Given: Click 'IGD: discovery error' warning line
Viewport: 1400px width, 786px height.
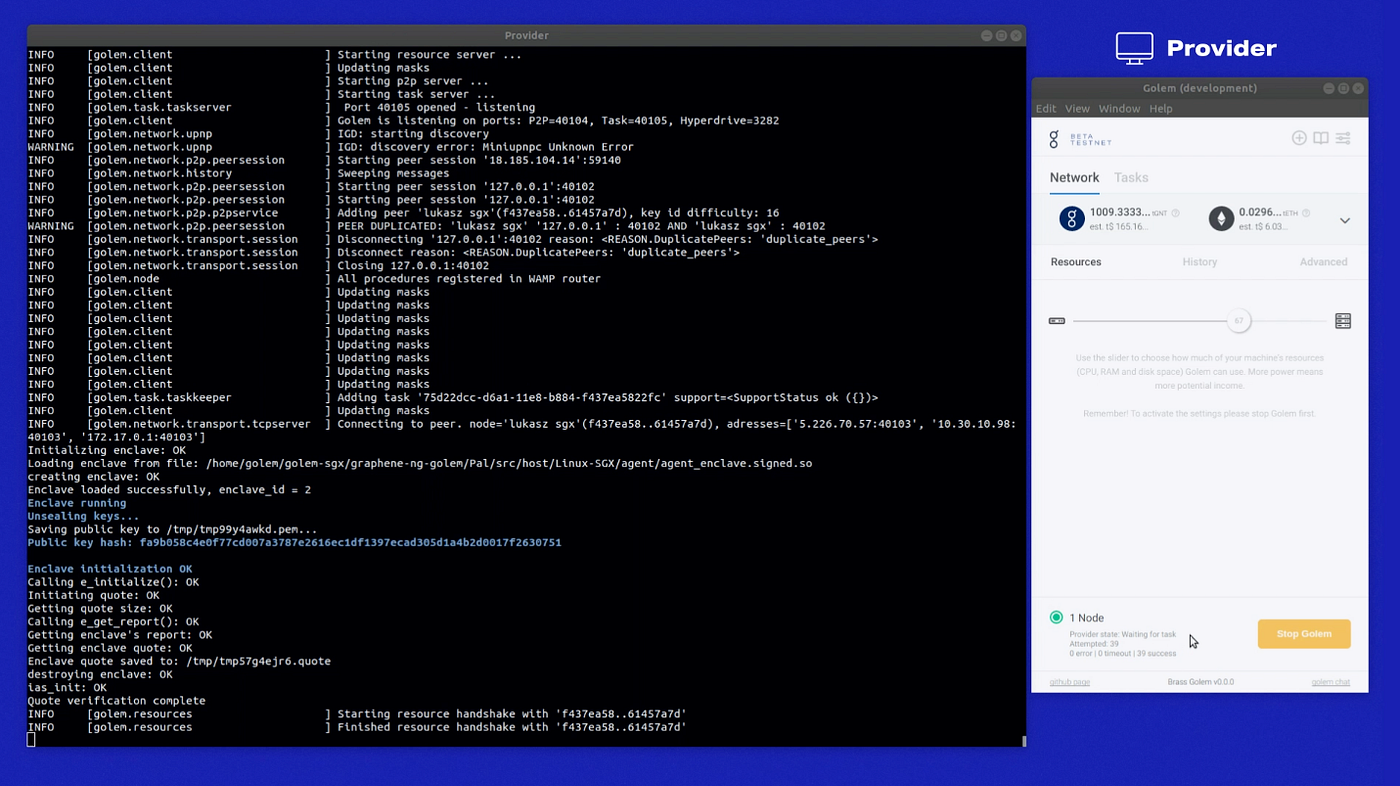Looking at the screenshot, I should coord(330,147).
